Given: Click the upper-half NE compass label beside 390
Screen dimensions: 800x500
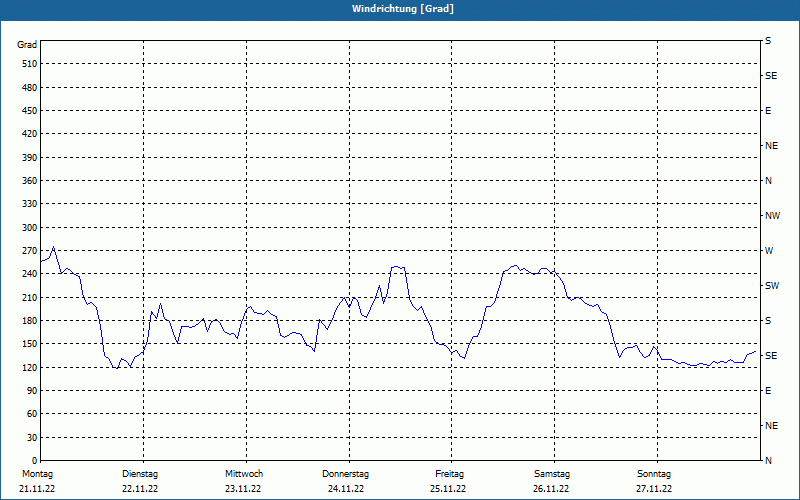Looking at the screenshot, I should [x=772, y=146].
